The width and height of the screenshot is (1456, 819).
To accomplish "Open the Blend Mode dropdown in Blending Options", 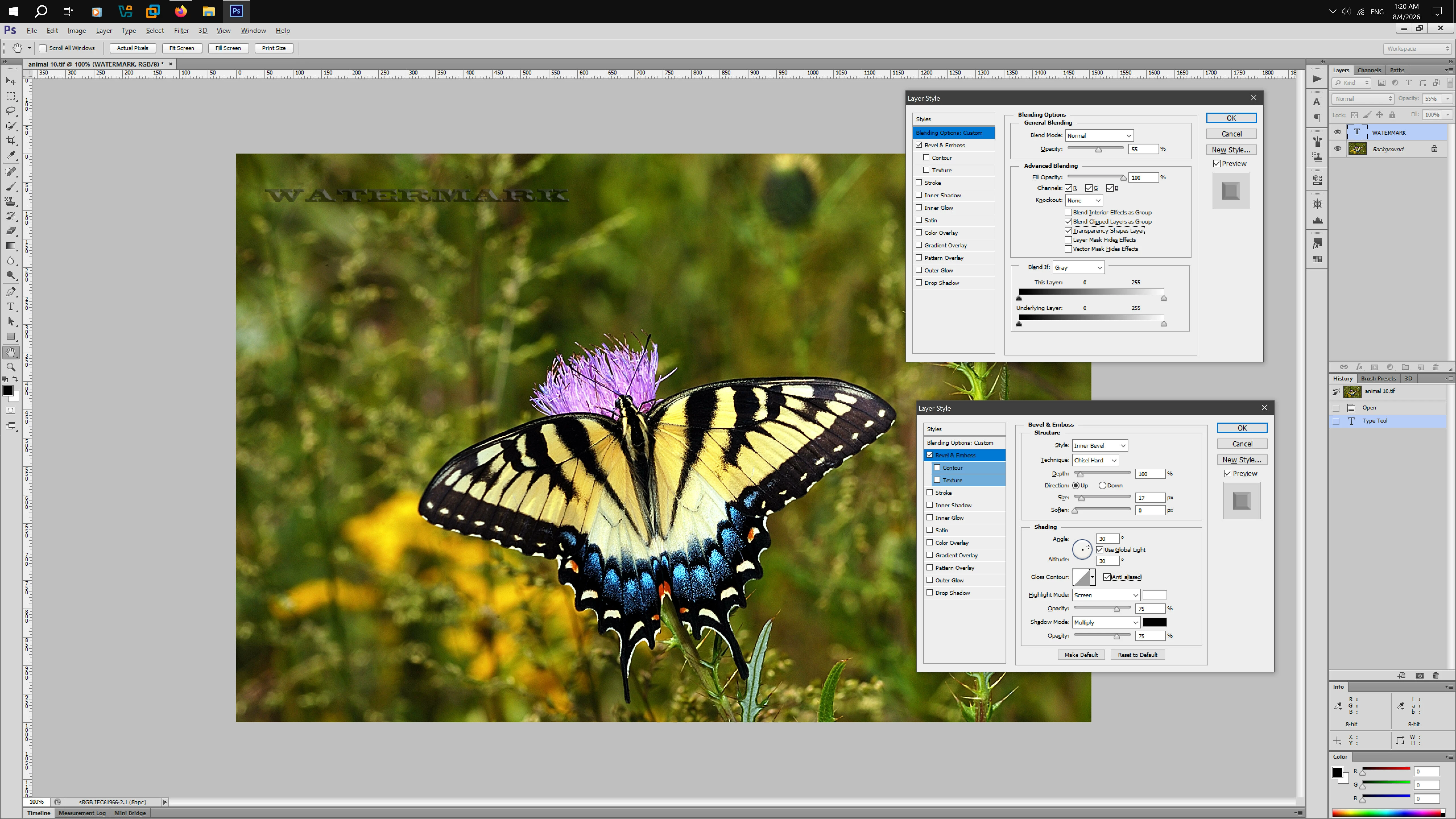I will (1099, 136).
